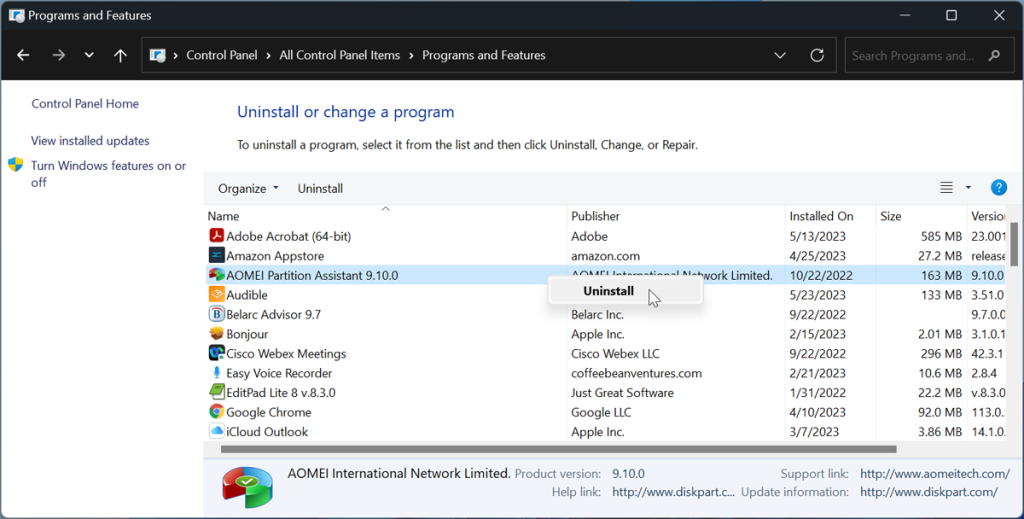Click the Search Programs and Features field
Screen dimensions: 1024x519
[927, 55]
